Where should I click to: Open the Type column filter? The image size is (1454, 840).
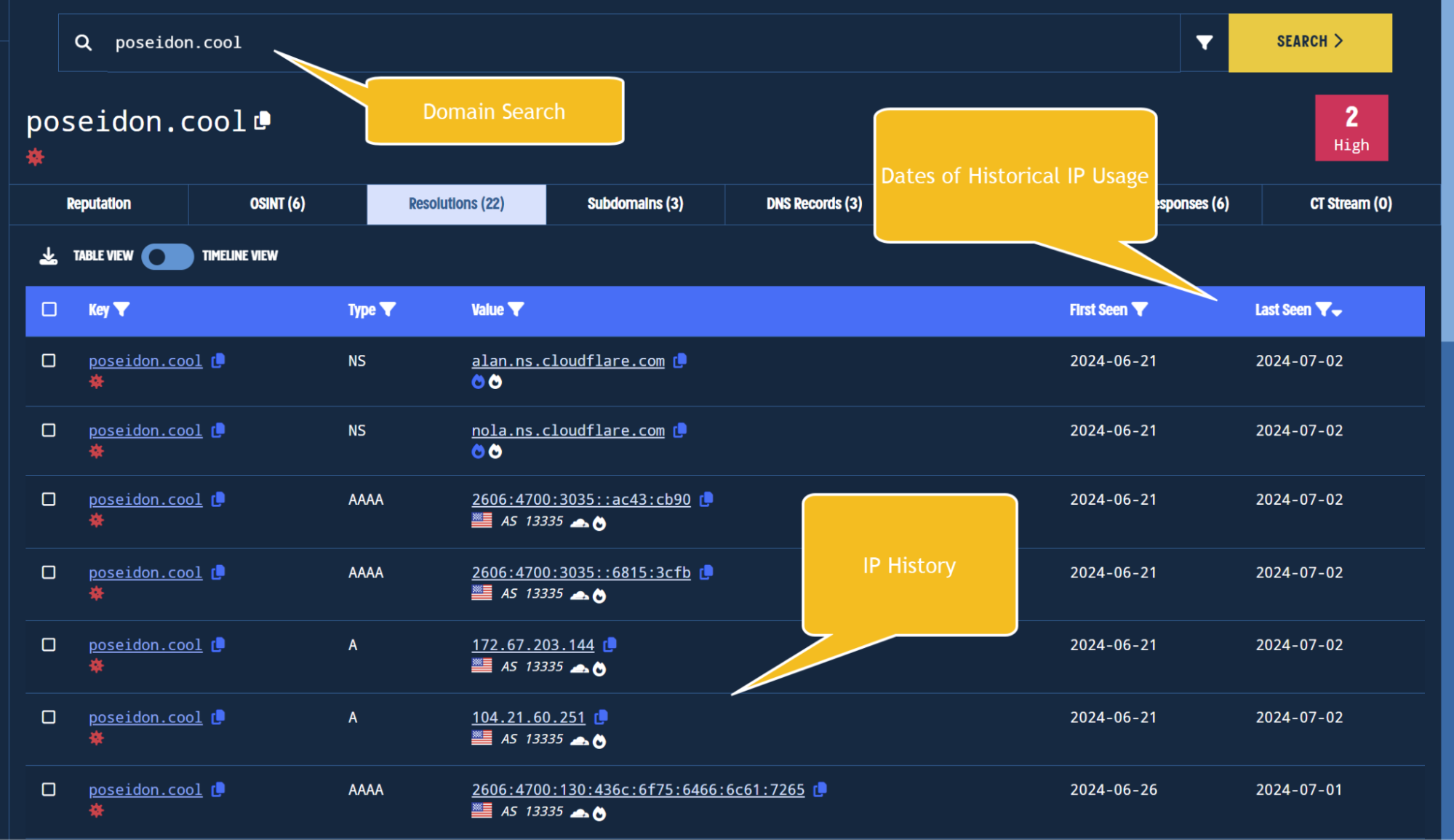coord(388,309)
